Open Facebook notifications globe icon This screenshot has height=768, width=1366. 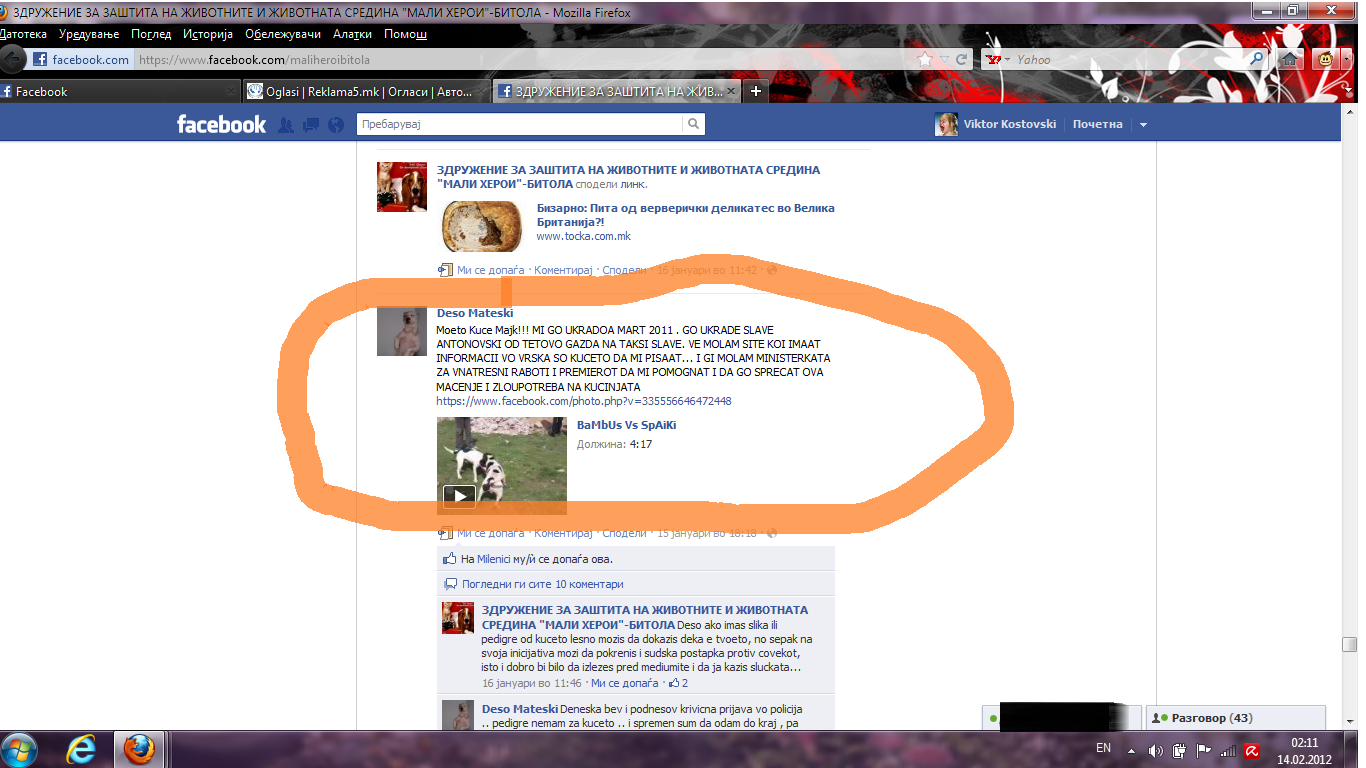(x=336, y=125)
